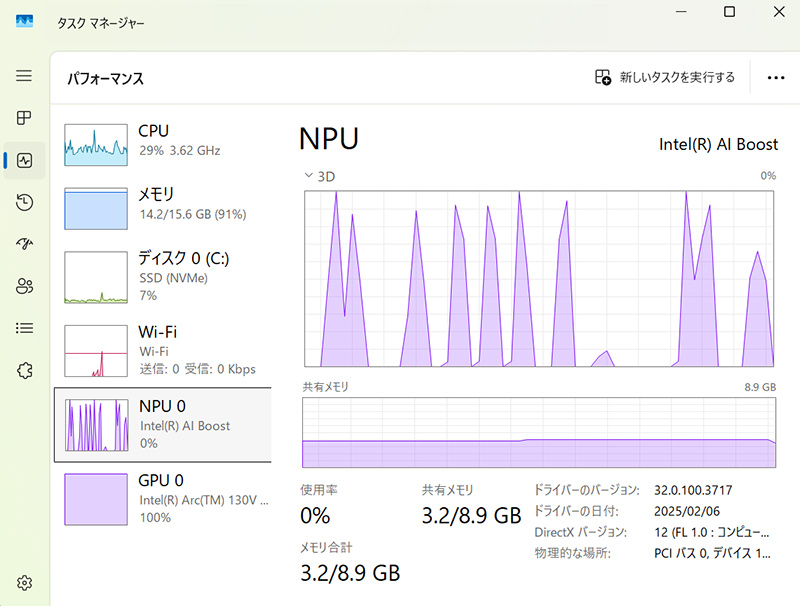Screen dimensions: 800x606
Task: Open the Details page icon
Action: point(24,328)
